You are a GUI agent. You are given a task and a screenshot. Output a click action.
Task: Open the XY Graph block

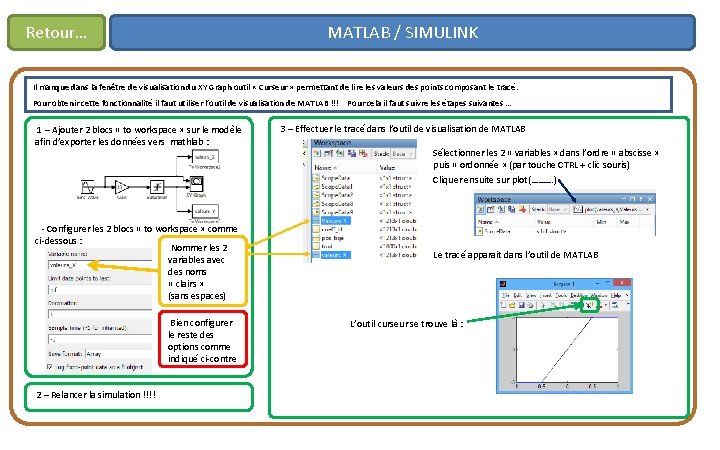pos(197,184)
